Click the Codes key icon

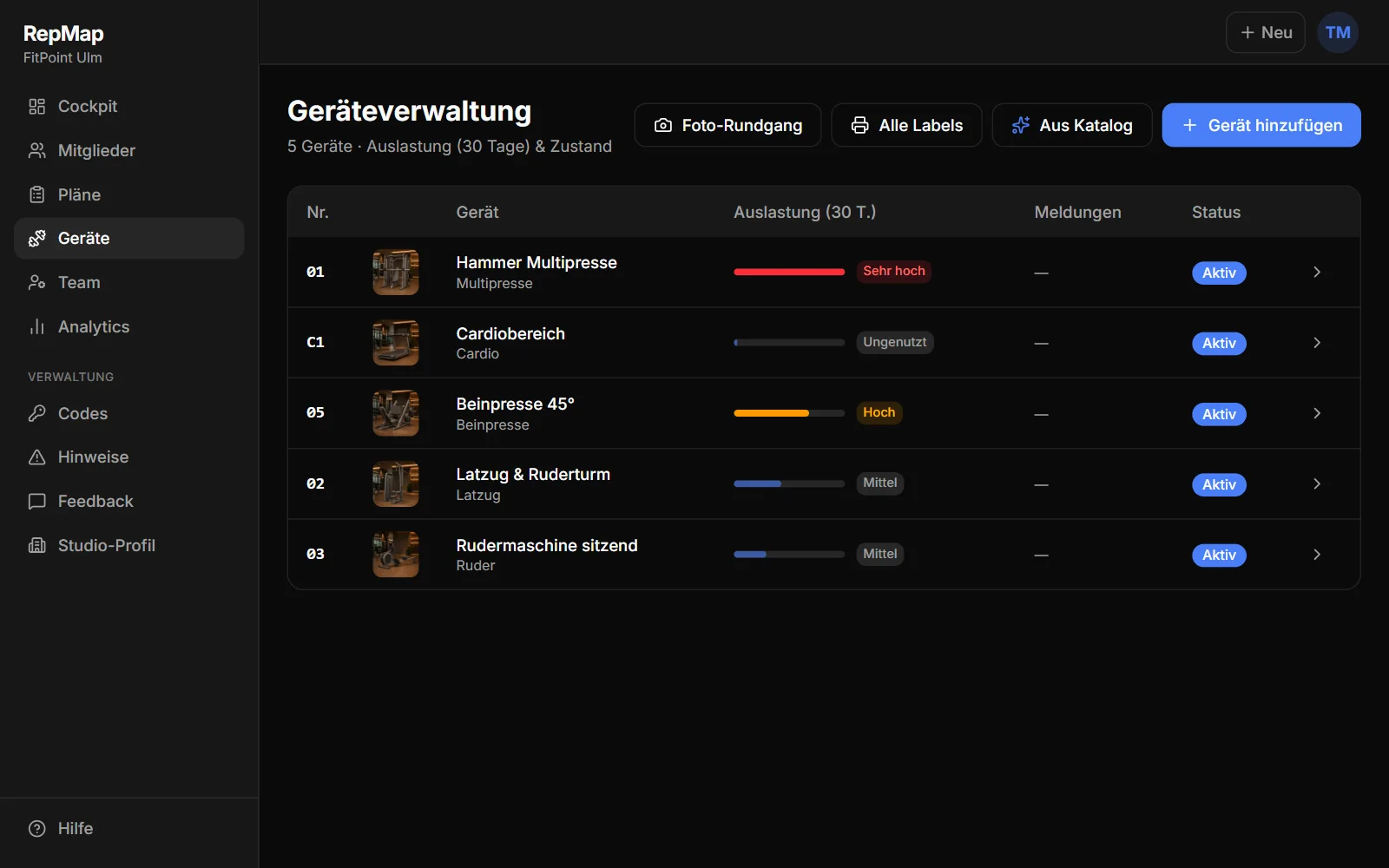pyautogui.click(x=36, y=413)
